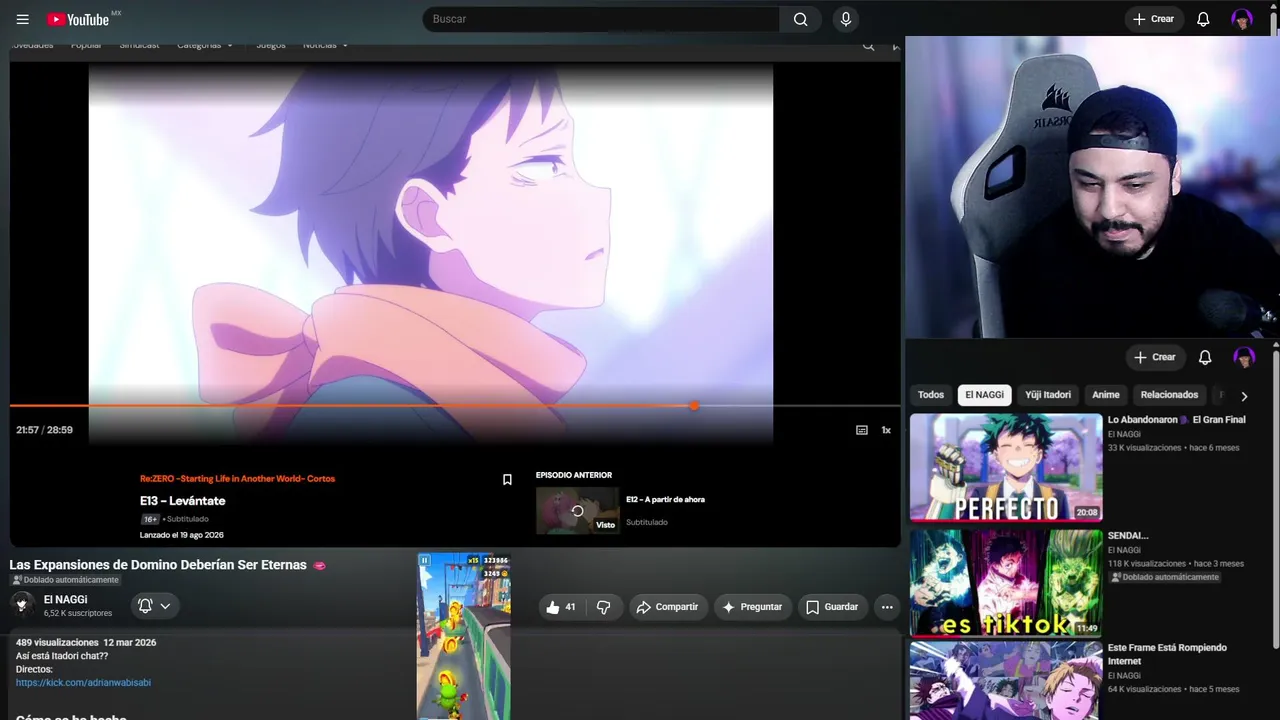The width and height of the screenshot is (1280, 720).
Task: Change the 1x playback speed
Action: [x=886, y=430]
